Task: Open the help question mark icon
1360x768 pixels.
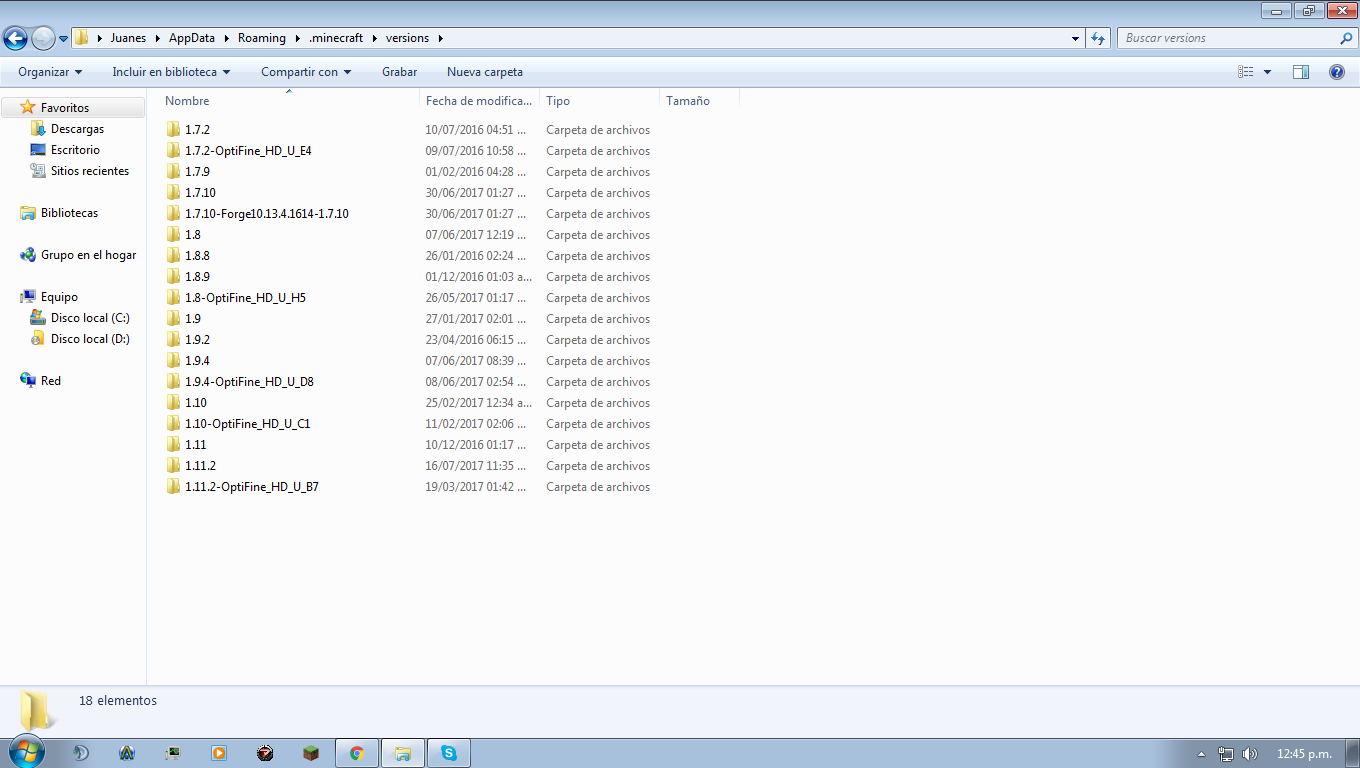Action: 1336,72
